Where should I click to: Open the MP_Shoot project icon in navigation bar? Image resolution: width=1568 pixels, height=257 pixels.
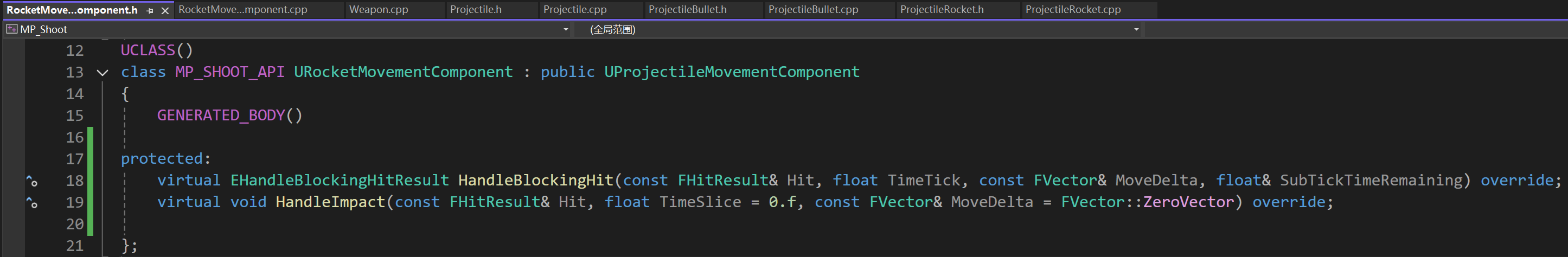(x=11, y=29)
